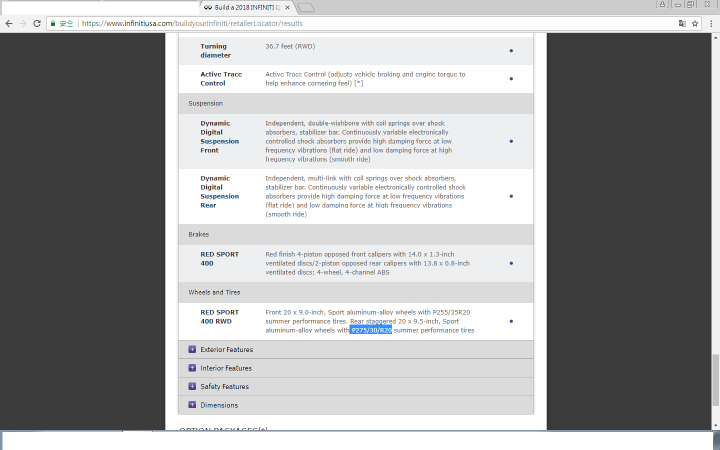Viewport: 720px width, 450px height.
Task: Click the RED SPORT 400 brakes label
Action: click(x=219, y=259)
